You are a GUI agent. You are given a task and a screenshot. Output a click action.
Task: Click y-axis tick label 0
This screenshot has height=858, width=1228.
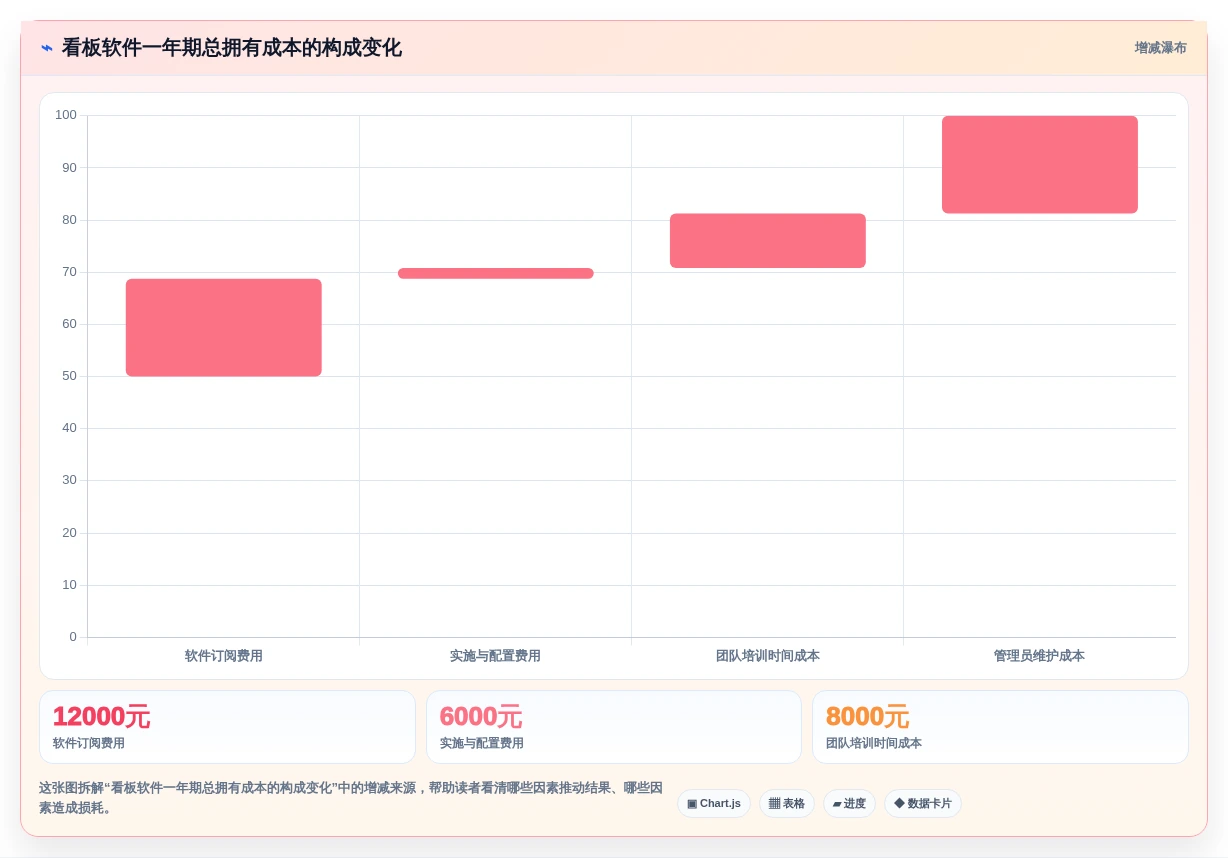click(73, 637)
